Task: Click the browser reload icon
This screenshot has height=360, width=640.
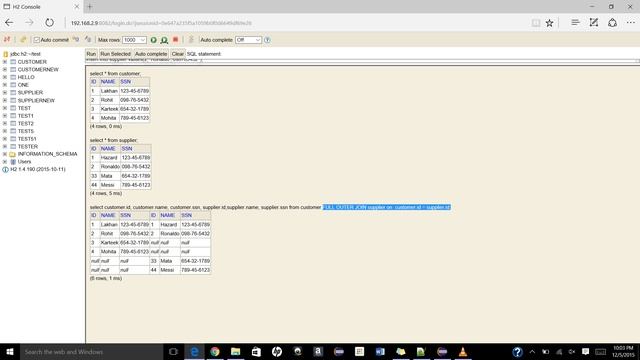Action: point(49,23)
